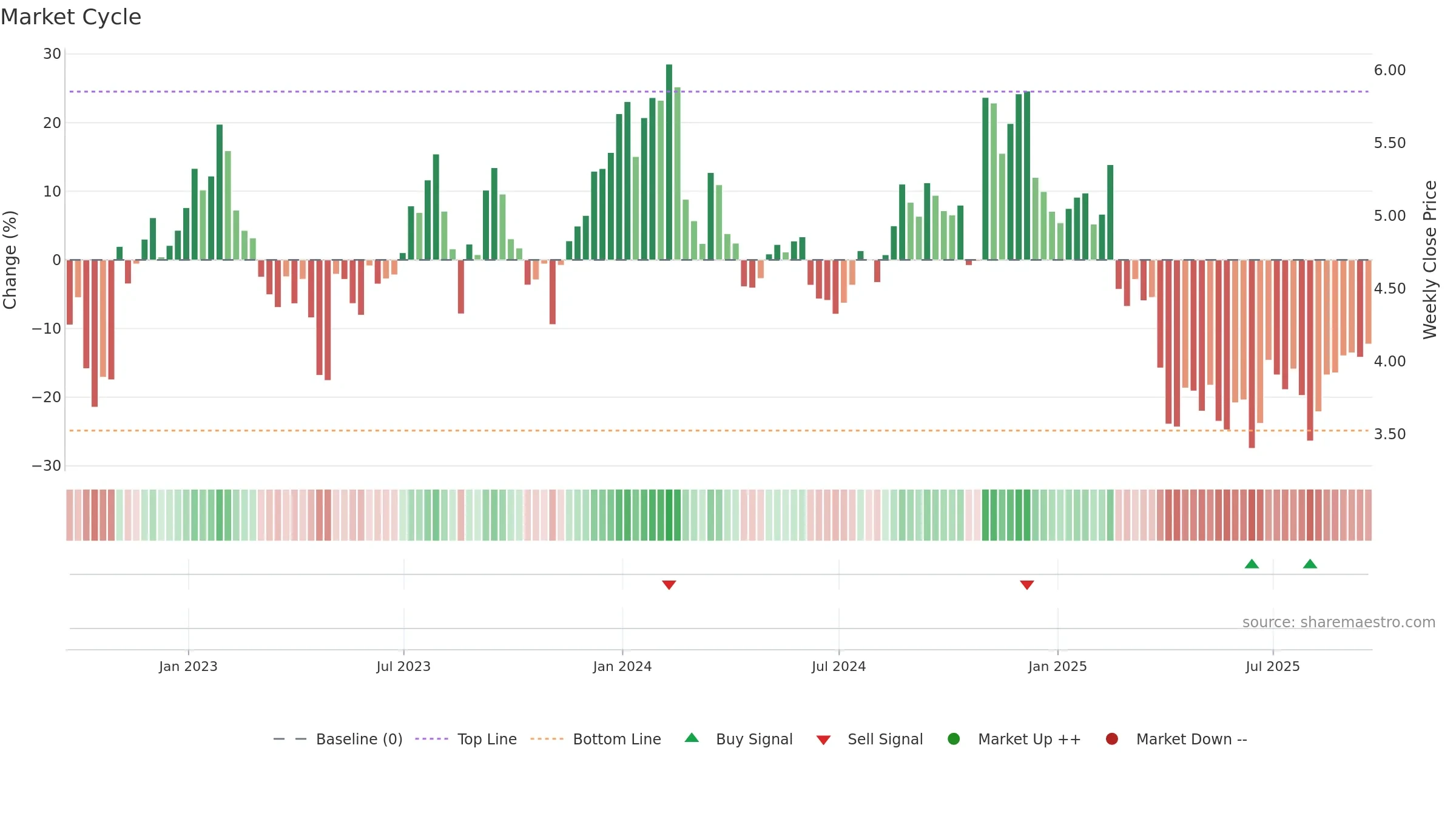
Task: Click the 6.00 price axis value
Action: [1390, 70]
